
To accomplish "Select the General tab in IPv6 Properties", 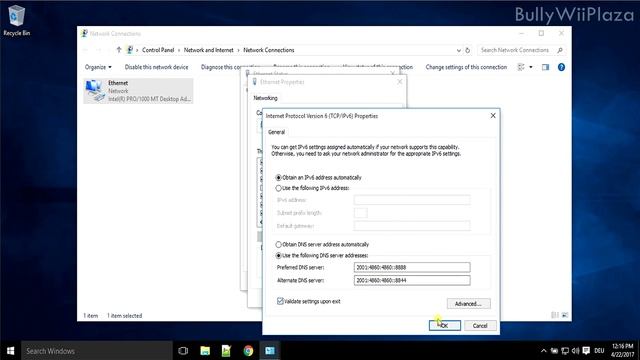I will click(x=276, y=132).
